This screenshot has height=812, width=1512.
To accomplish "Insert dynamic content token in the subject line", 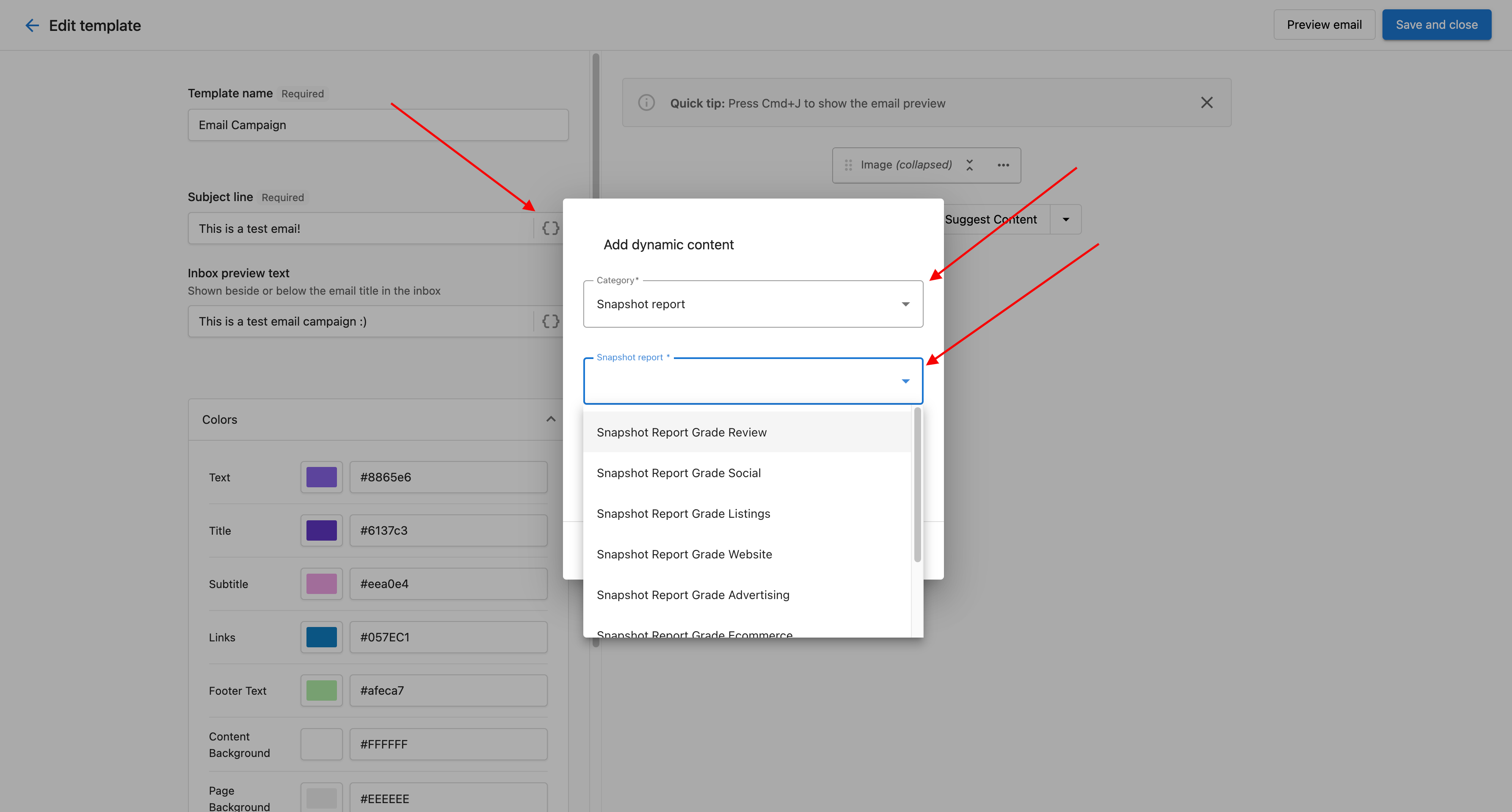I will 550,228.
